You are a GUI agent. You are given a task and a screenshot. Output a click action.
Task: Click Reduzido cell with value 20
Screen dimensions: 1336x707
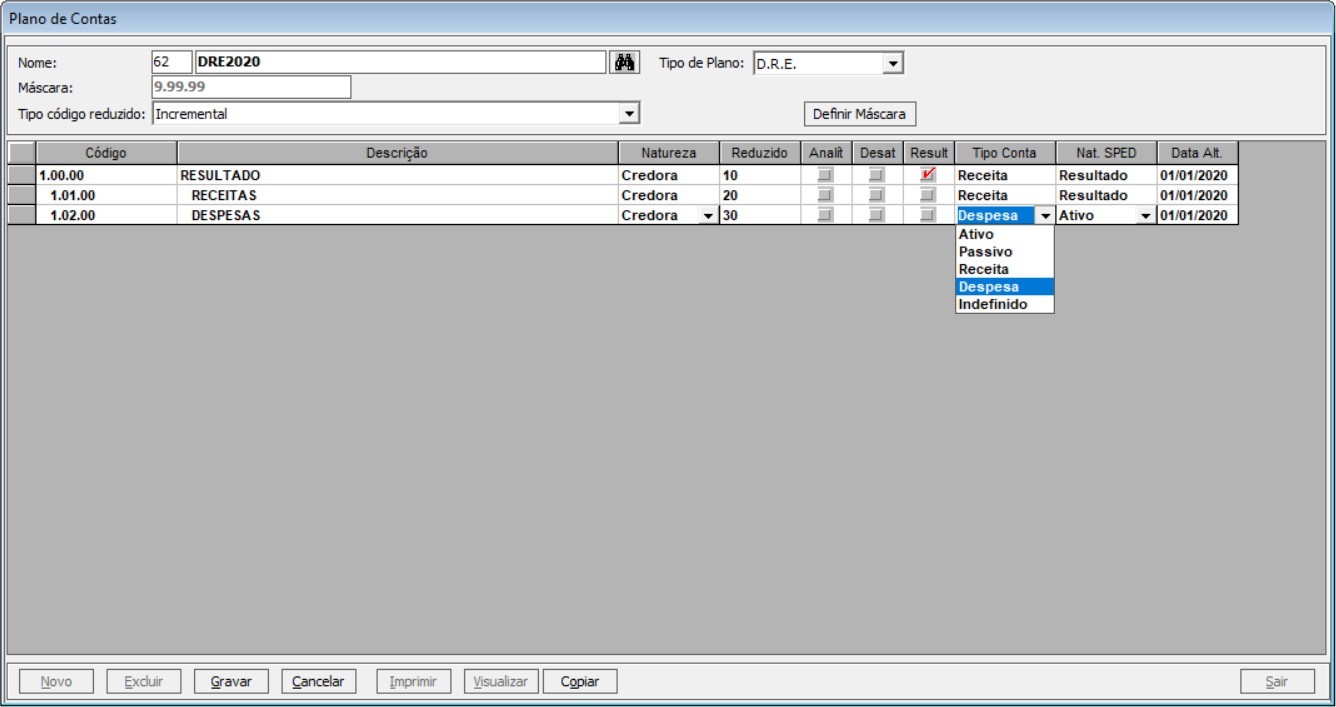760,195
